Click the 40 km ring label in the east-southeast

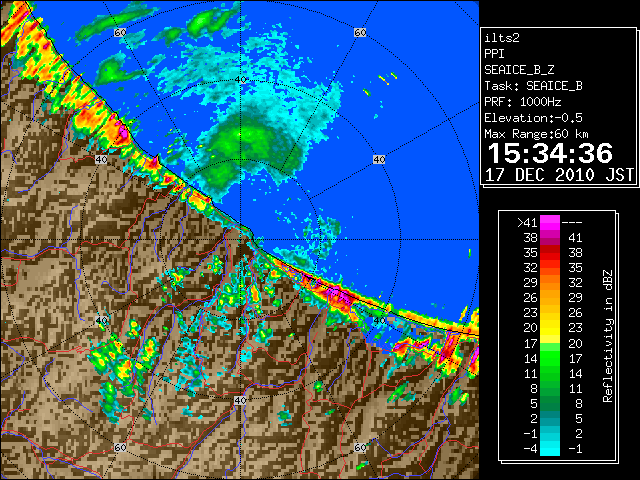(380, 320)
